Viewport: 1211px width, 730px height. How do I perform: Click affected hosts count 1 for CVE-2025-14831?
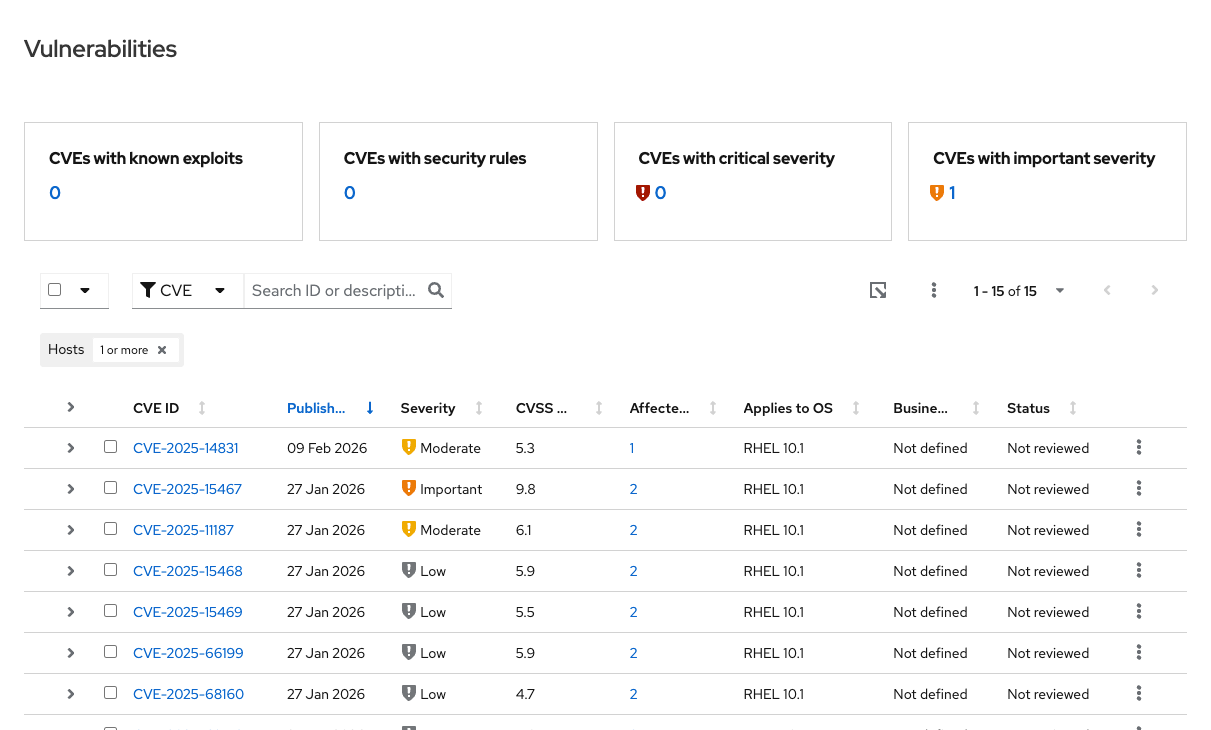(632, 448)
